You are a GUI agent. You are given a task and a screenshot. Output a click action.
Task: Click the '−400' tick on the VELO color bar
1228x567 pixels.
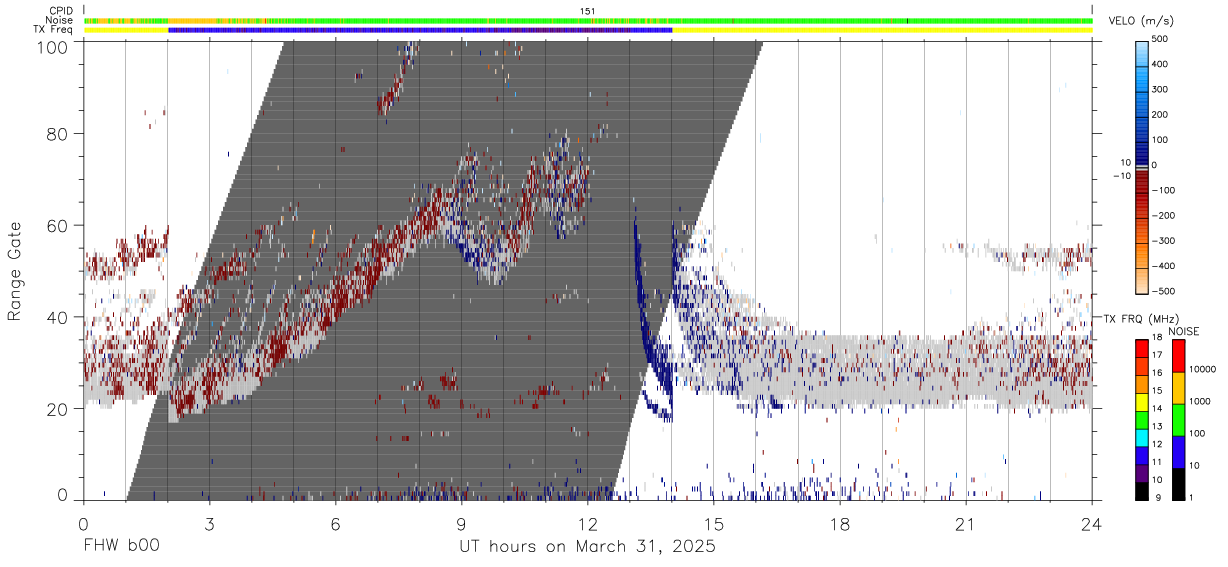(1161, 266)
